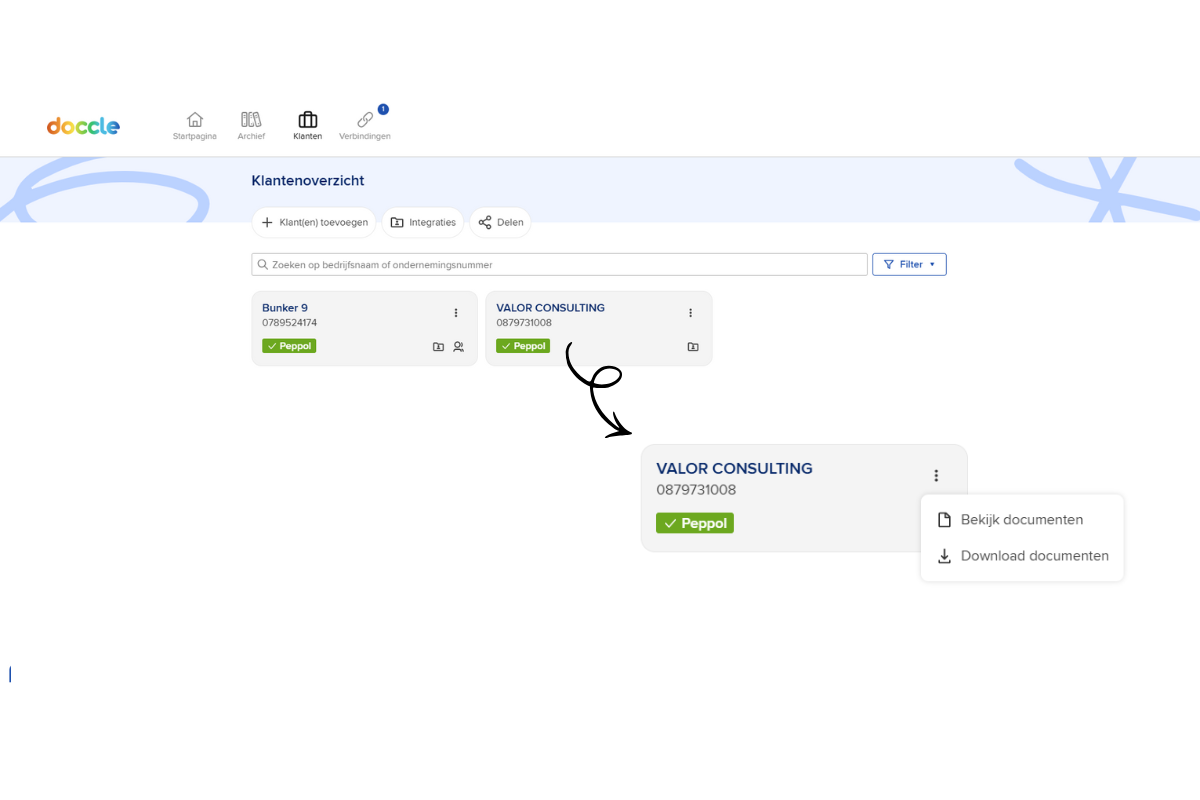Click the folder icon on Bunker 9 card
1200x800 pixels.
click(438, 347)
